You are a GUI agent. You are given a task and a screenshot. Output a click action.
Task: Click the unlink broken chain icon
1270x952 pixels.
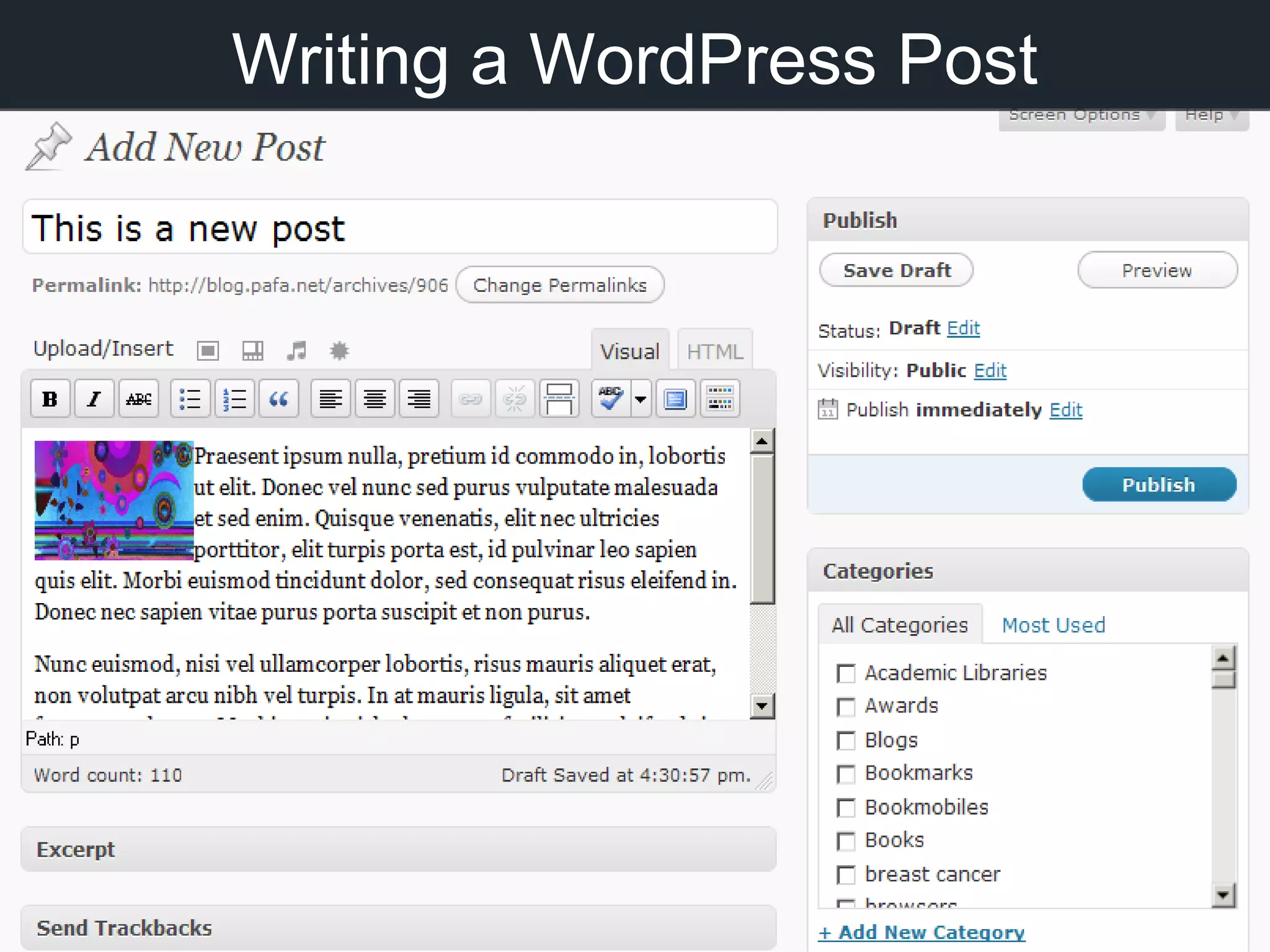click(x=515, y=399)
